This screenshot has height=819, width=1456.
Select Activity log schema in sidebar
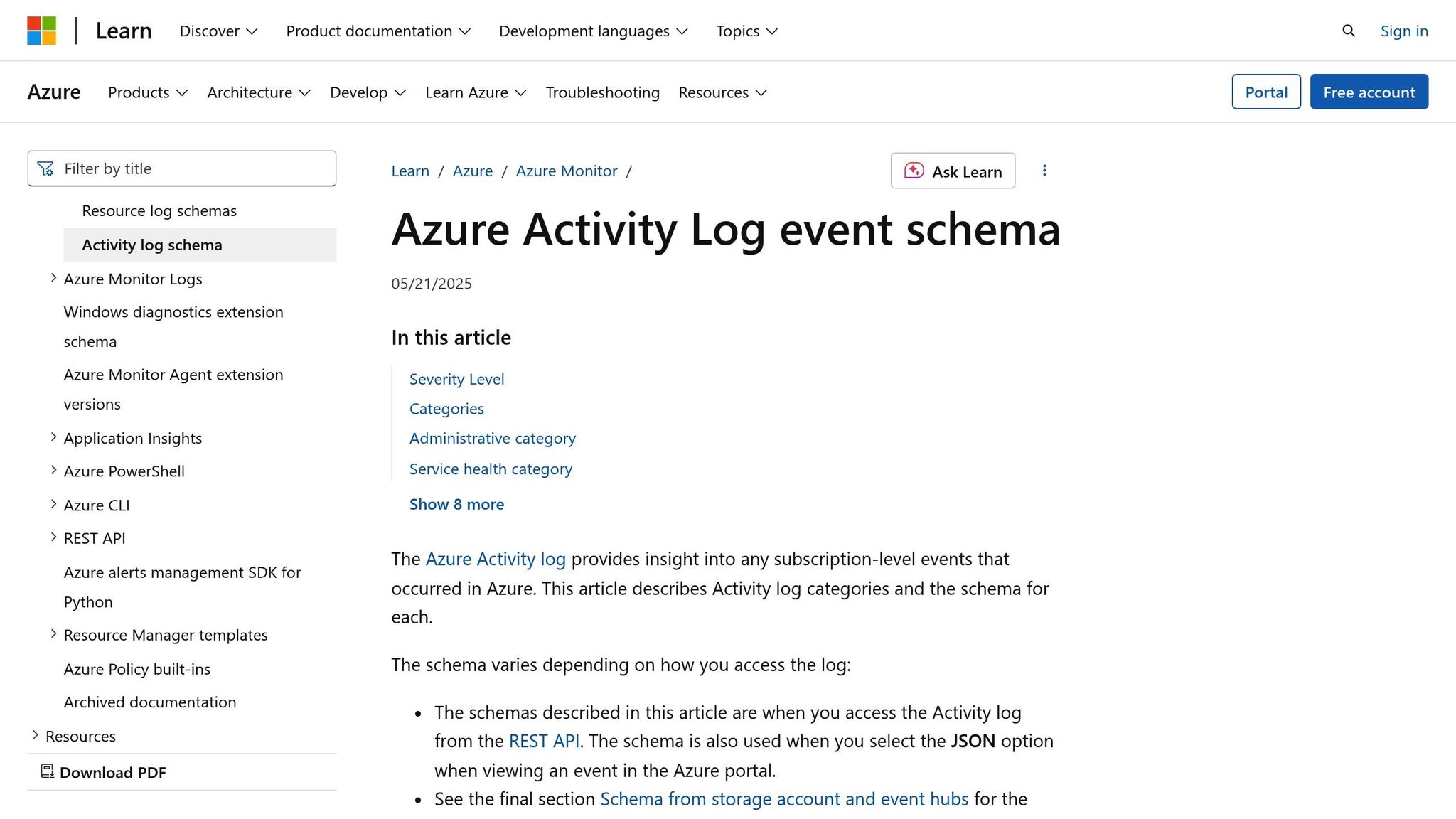tap(200, 245)
